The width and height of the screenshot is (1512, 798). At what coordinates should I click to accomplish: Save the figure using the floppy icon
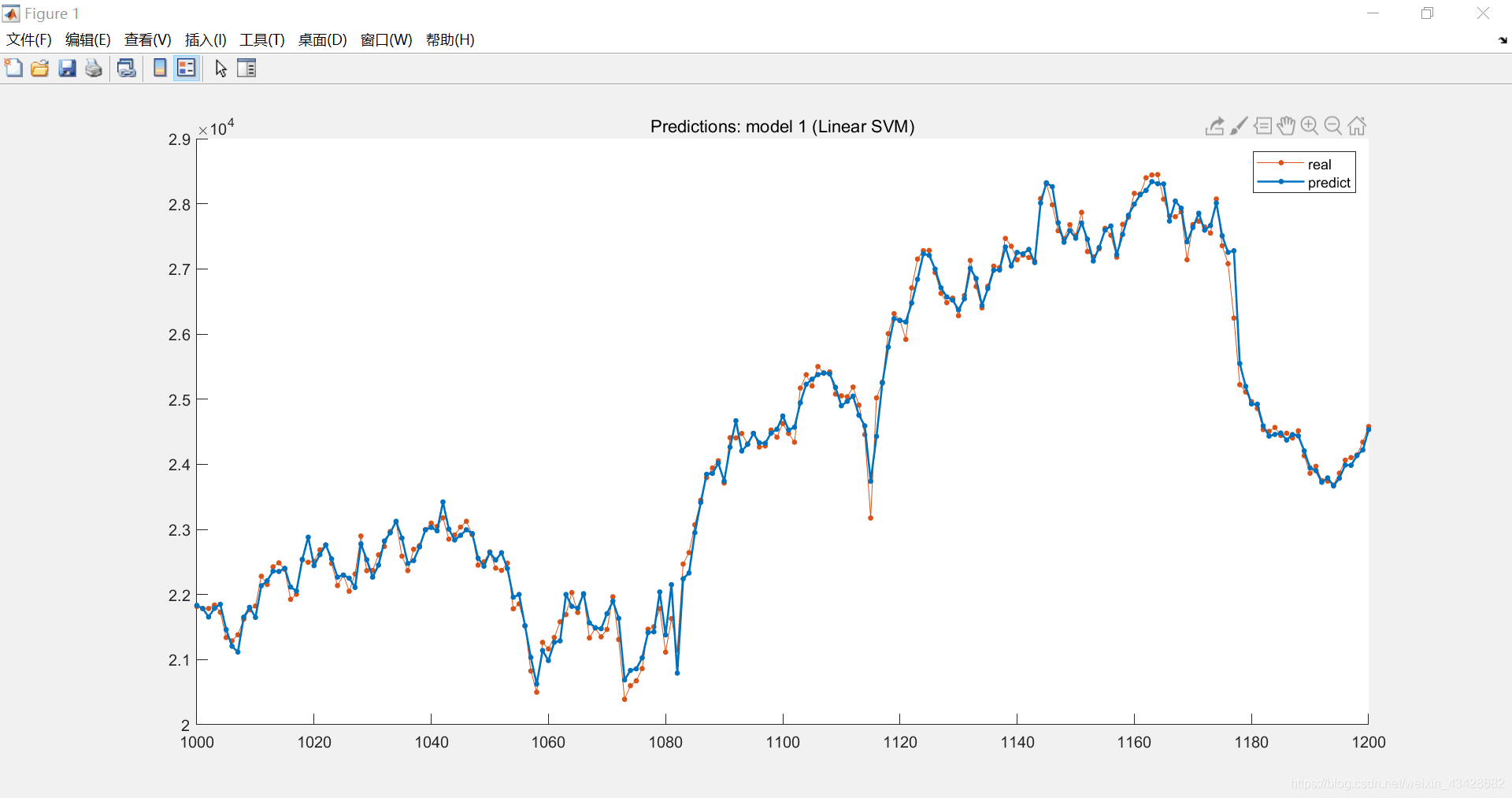(x=68, y=69)
